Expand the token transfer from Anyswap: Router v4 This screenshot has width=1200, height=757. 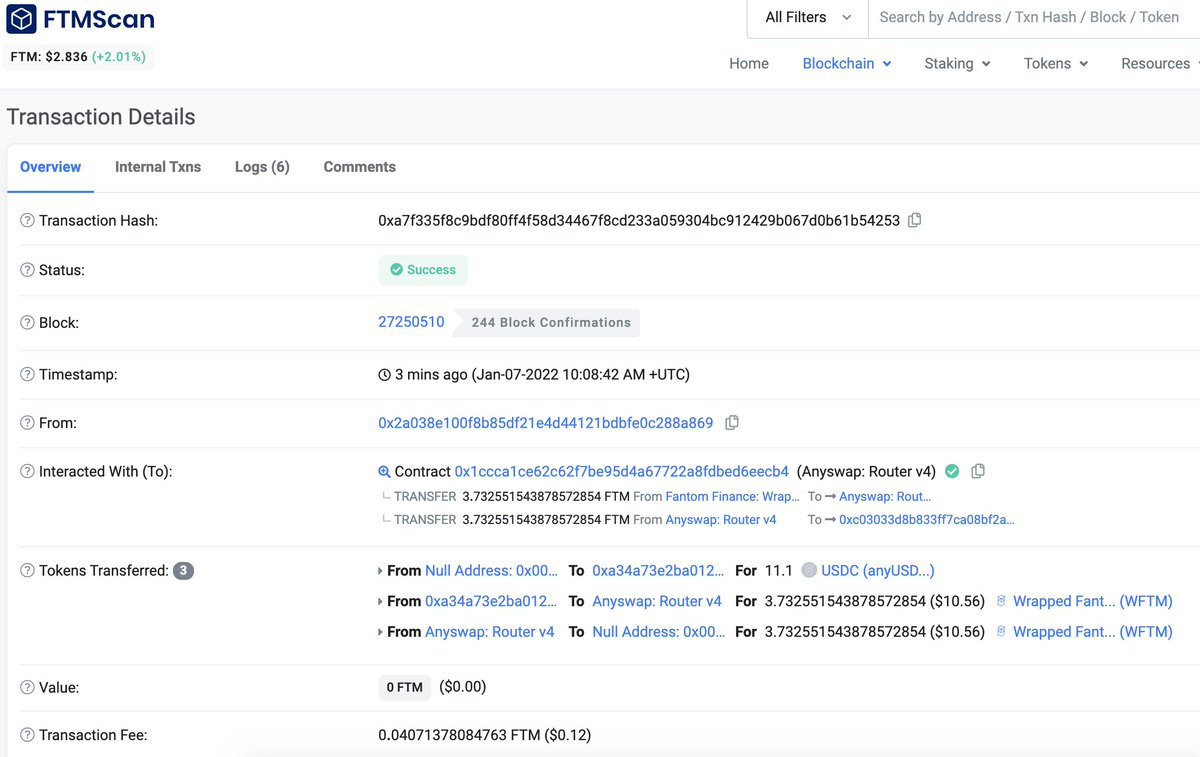(x=381, y=632)
